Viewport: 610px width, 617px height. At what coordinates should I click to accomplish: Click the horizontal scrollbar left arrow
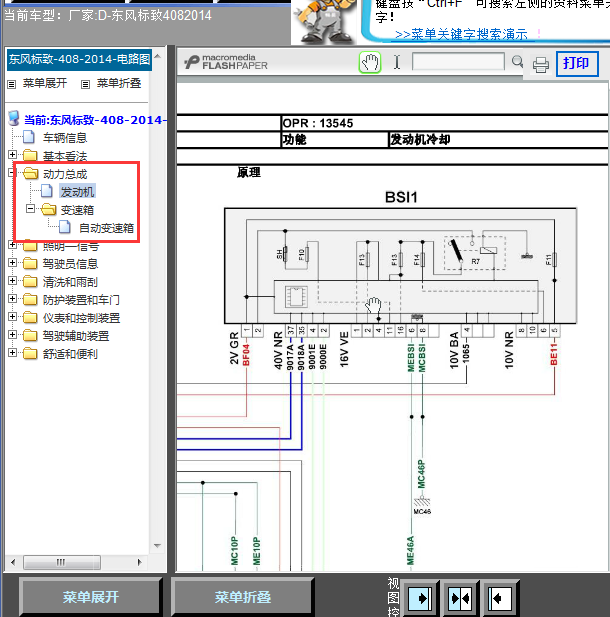pos(13,562)
